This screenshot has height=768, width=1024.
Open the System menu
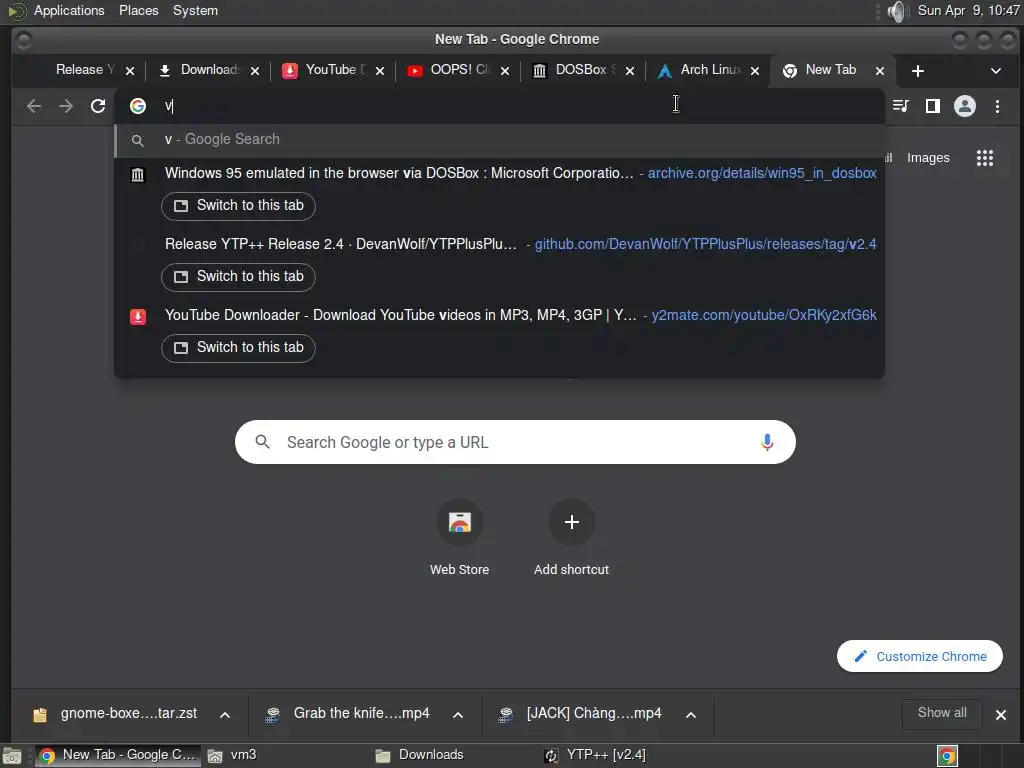pyautogui.click(x=195, y=10)
